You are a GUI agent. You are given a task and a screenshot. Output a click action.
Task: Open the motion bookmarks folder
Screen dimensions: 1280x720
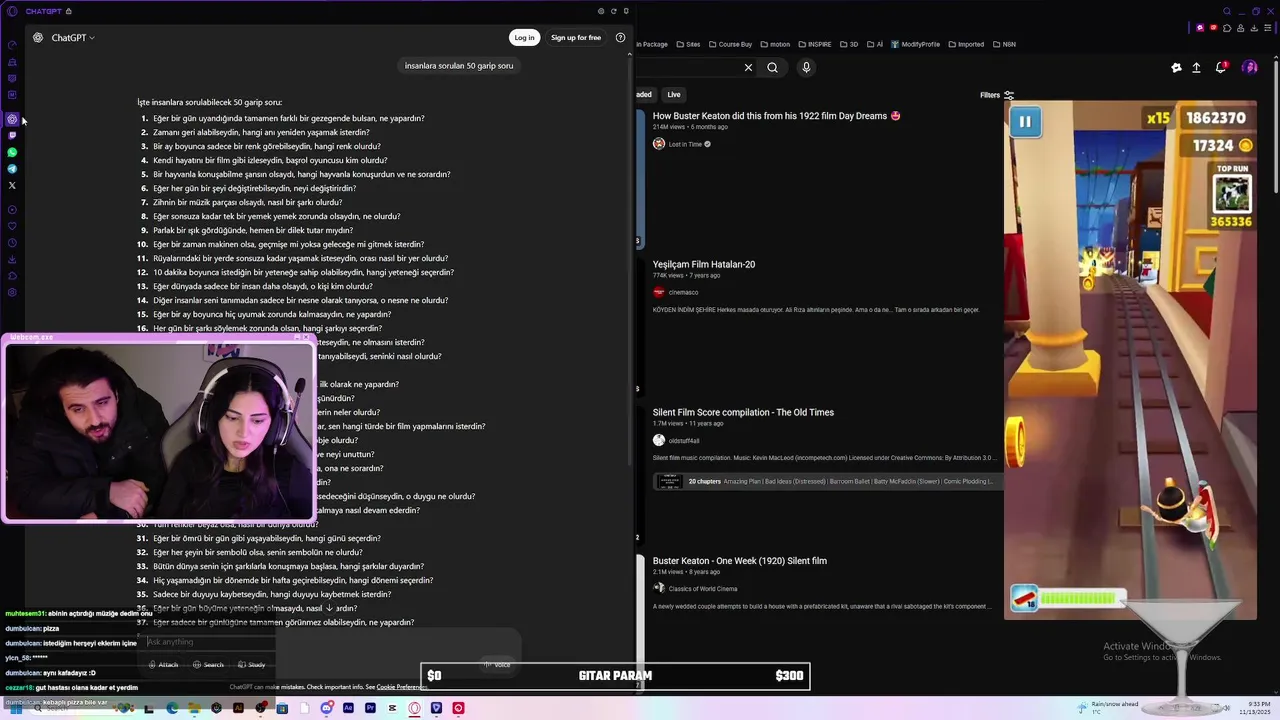(x=775, y=44)
